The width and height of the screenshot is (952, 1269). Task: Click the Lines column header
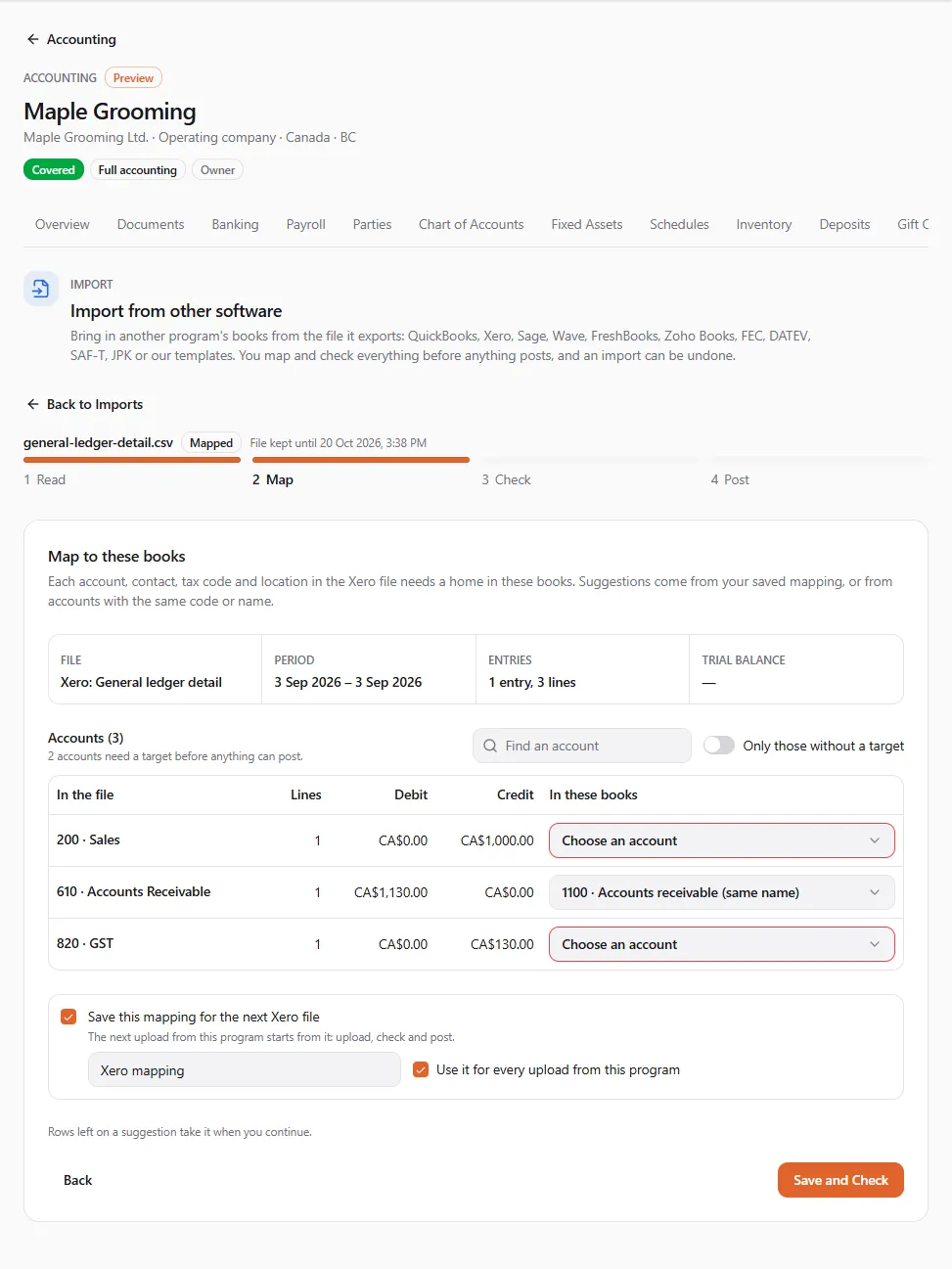306,794
